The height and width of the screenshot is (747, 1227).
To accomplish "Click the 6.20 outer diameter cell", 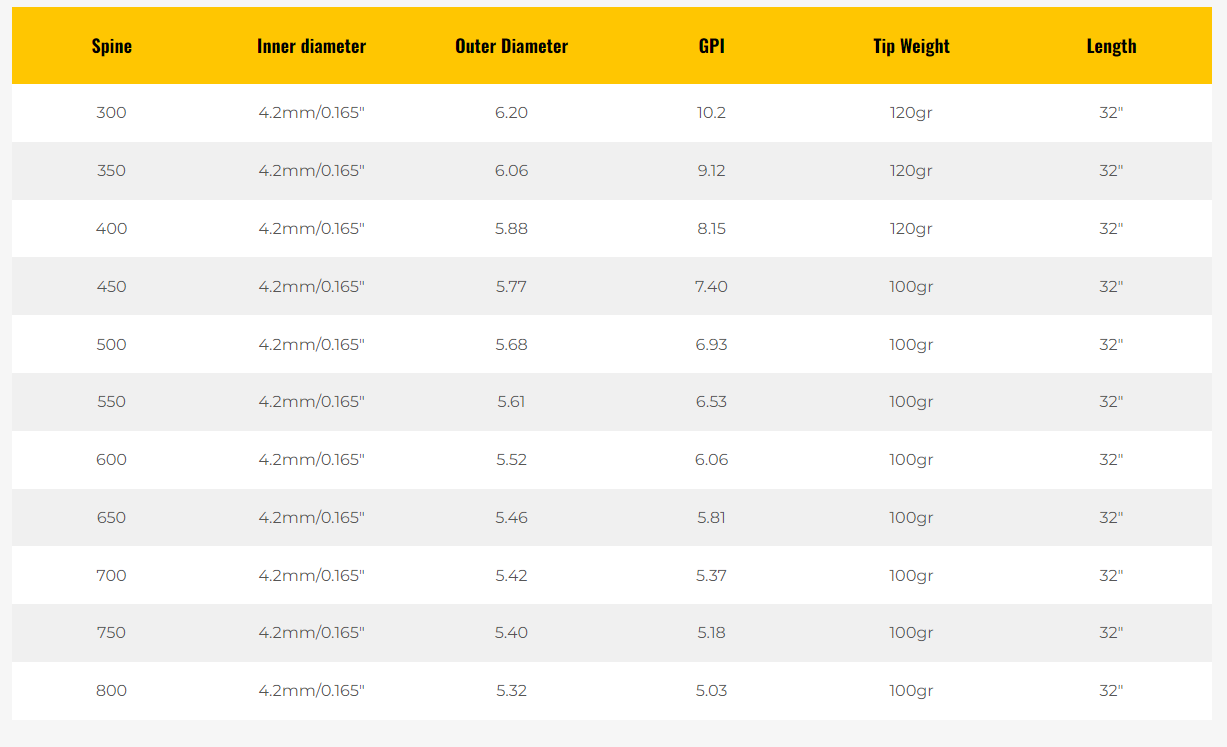I will coord(511,113).
